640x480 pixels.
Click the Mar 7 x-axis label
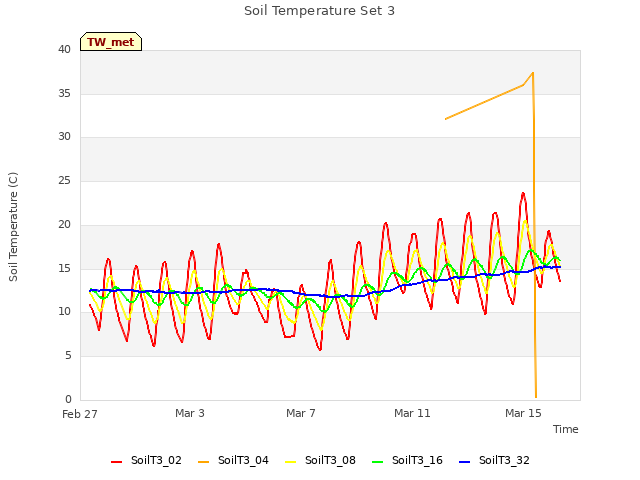click(301, 413)
